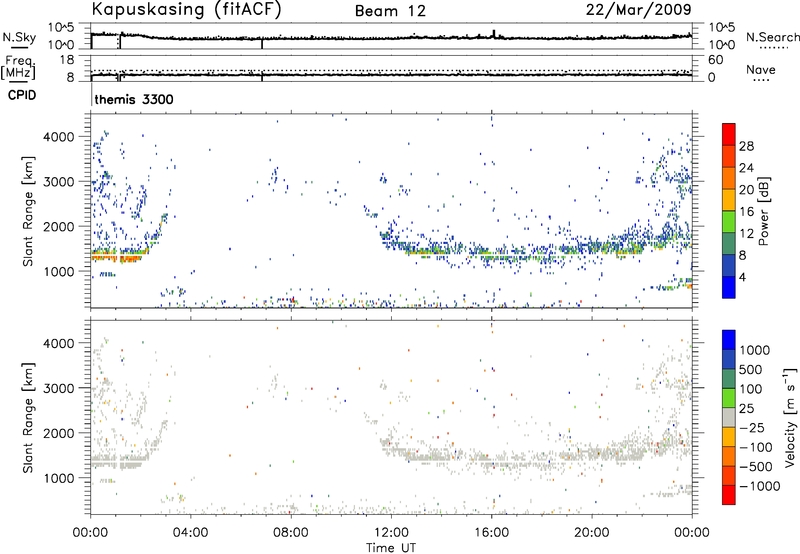Pick the blue bottom segment of Power color bar
The height and width of the screenshot is (554, 800).
pyautogui.click(x=729, y=287)
